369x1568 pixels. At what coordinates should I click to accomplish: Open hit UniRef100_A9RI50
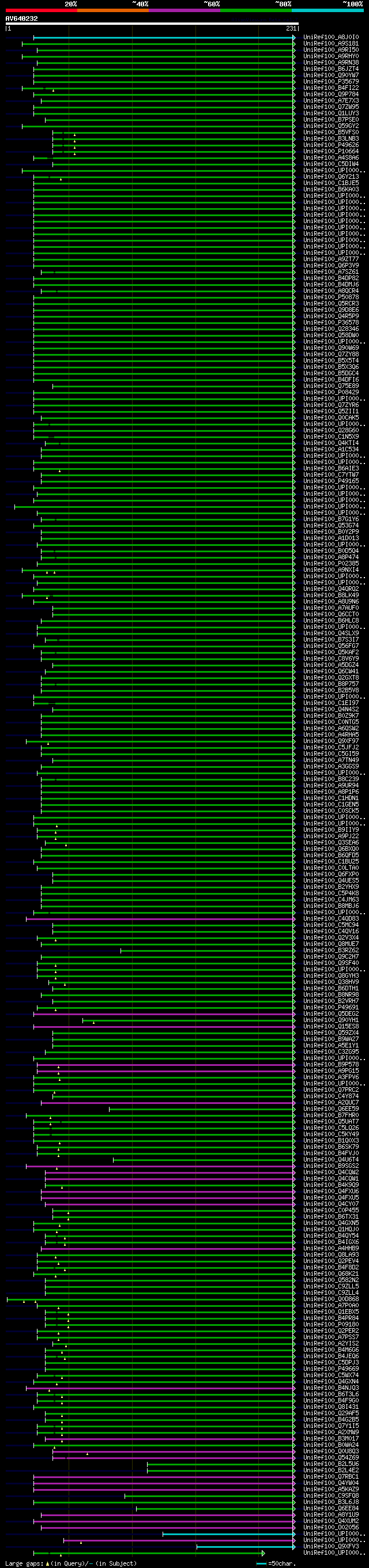[332, 50]
